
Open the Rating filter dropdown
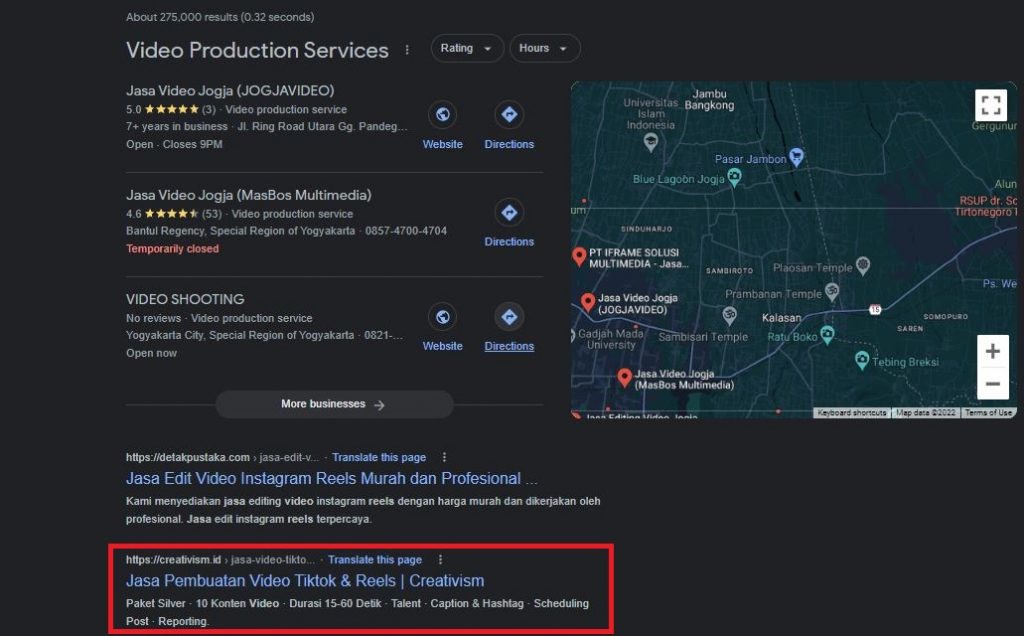(x=466, y=47)
